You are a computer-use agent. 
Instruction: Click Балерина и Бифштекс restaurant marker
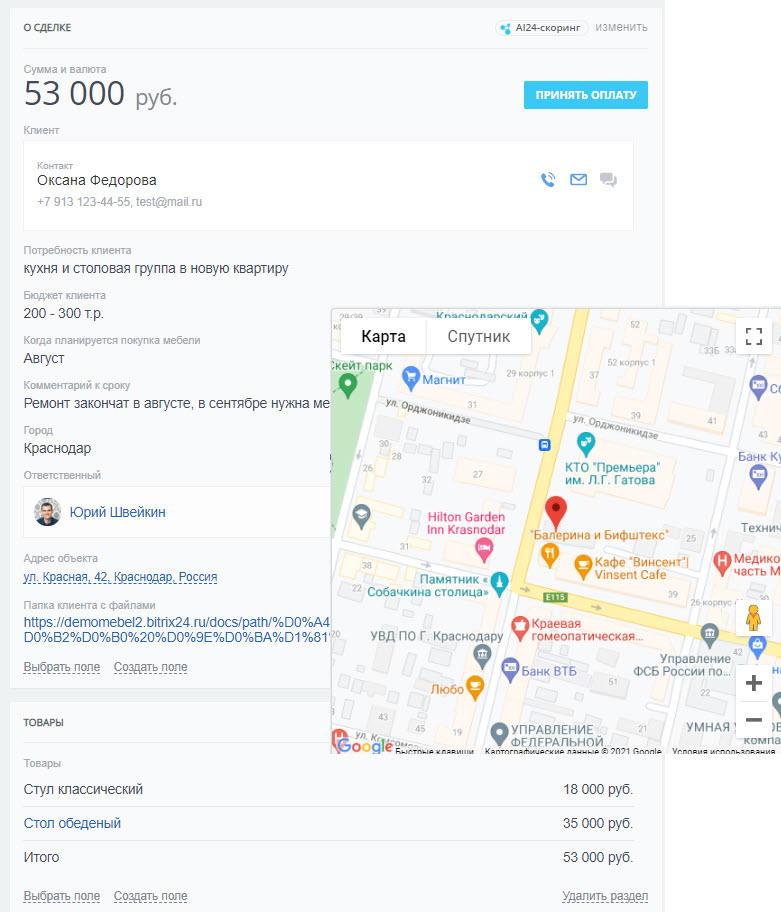[x=550, y=555]
